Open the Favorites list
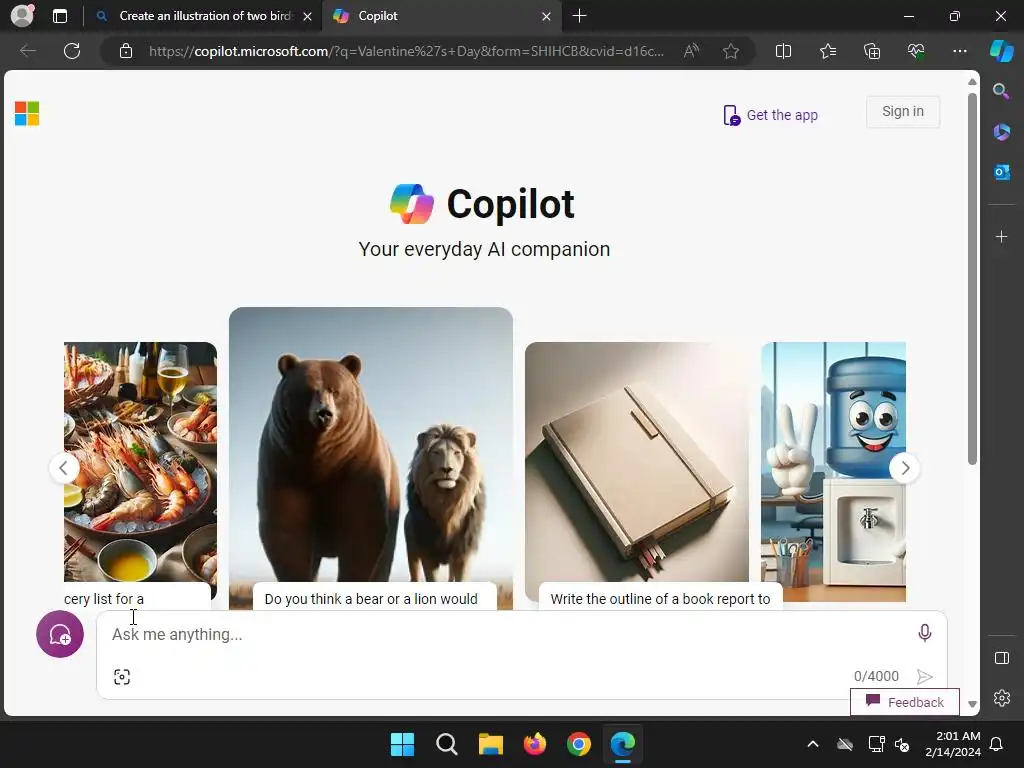Screen dimensions: 1024x768 pos(827,51)
